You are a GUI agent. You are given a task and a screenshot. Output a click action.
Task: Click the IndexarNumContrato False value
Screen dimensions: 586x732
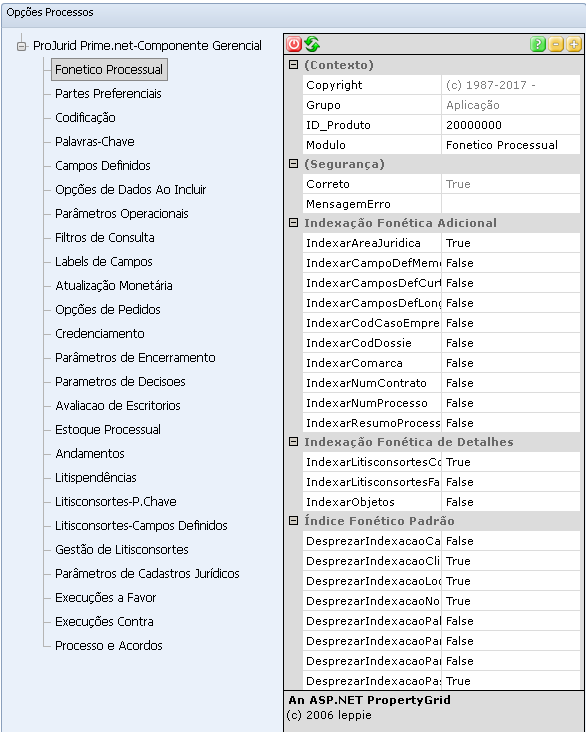tap(510, 383)
